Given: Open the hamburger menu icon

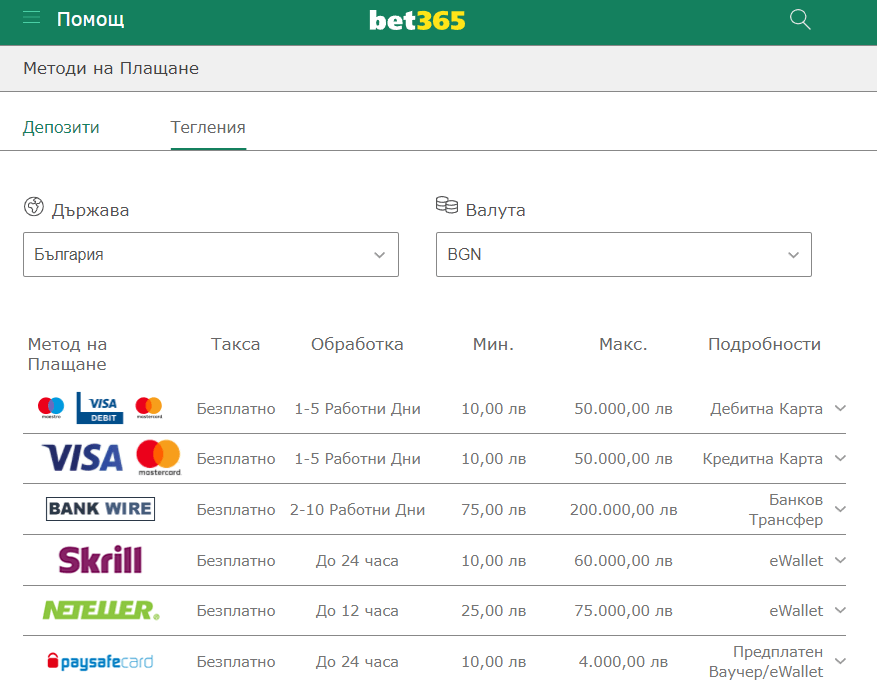Looking at the screenshot, I should (x=31, y=18).
